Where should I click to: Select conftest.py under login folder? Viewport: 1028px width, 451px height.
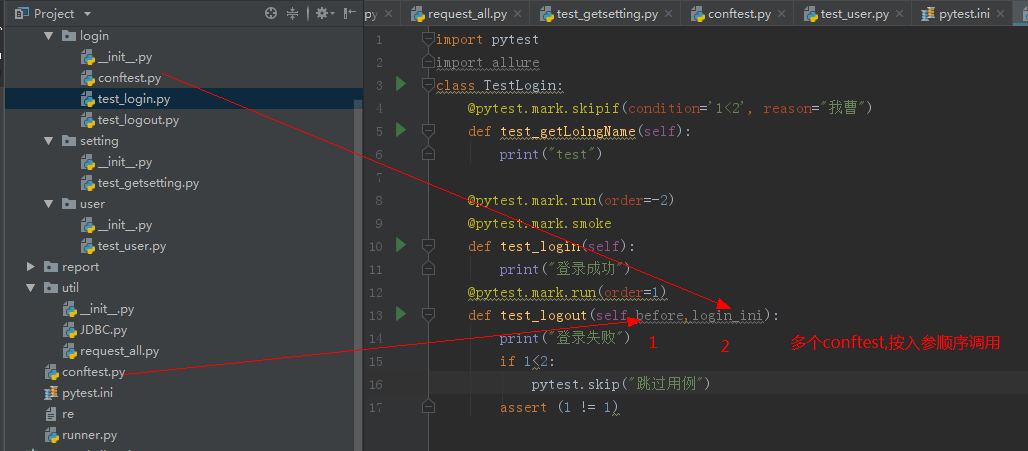129,78
